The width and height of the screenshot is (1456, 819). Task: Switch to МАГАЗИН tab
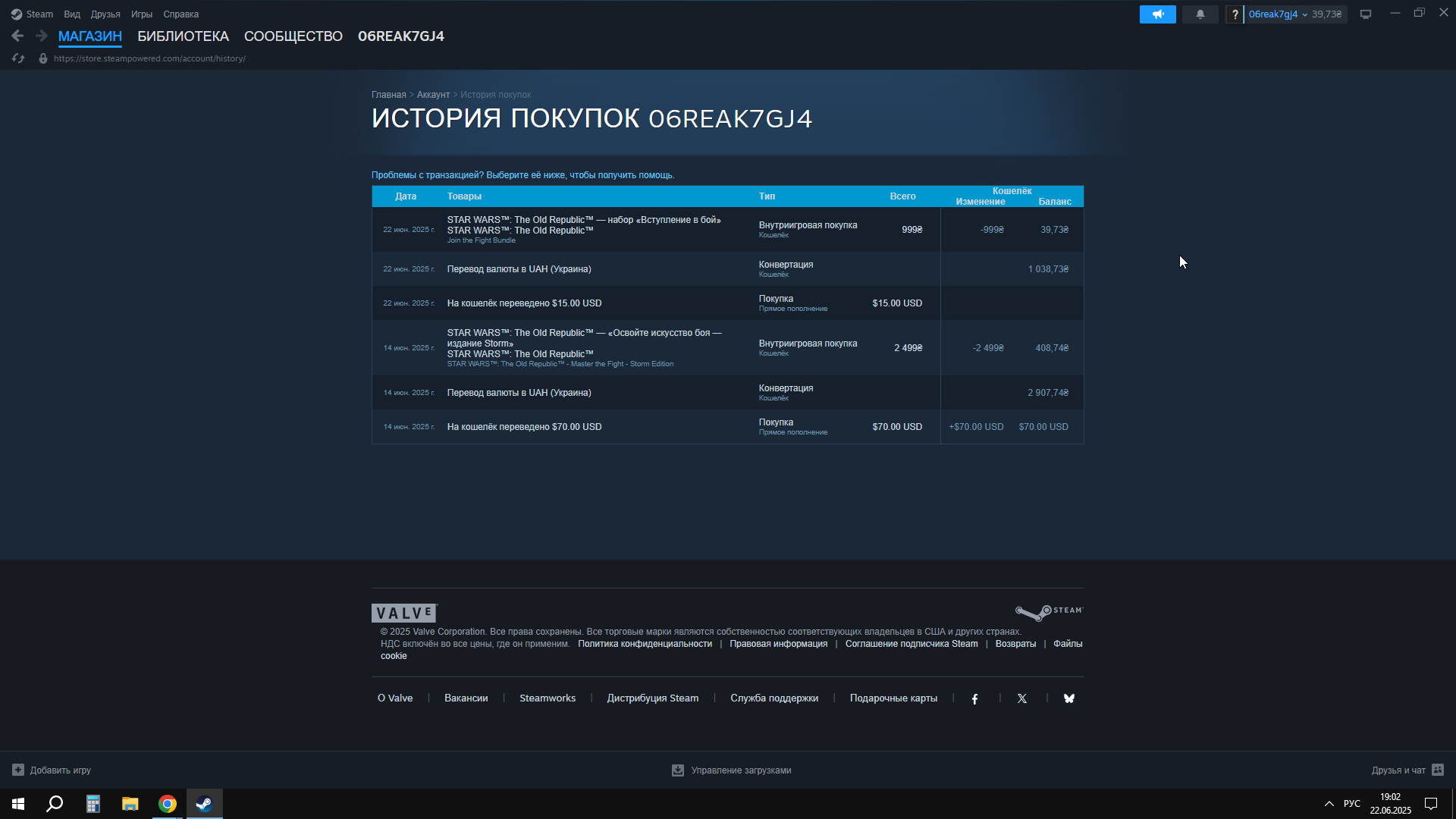tap(90, 36)
